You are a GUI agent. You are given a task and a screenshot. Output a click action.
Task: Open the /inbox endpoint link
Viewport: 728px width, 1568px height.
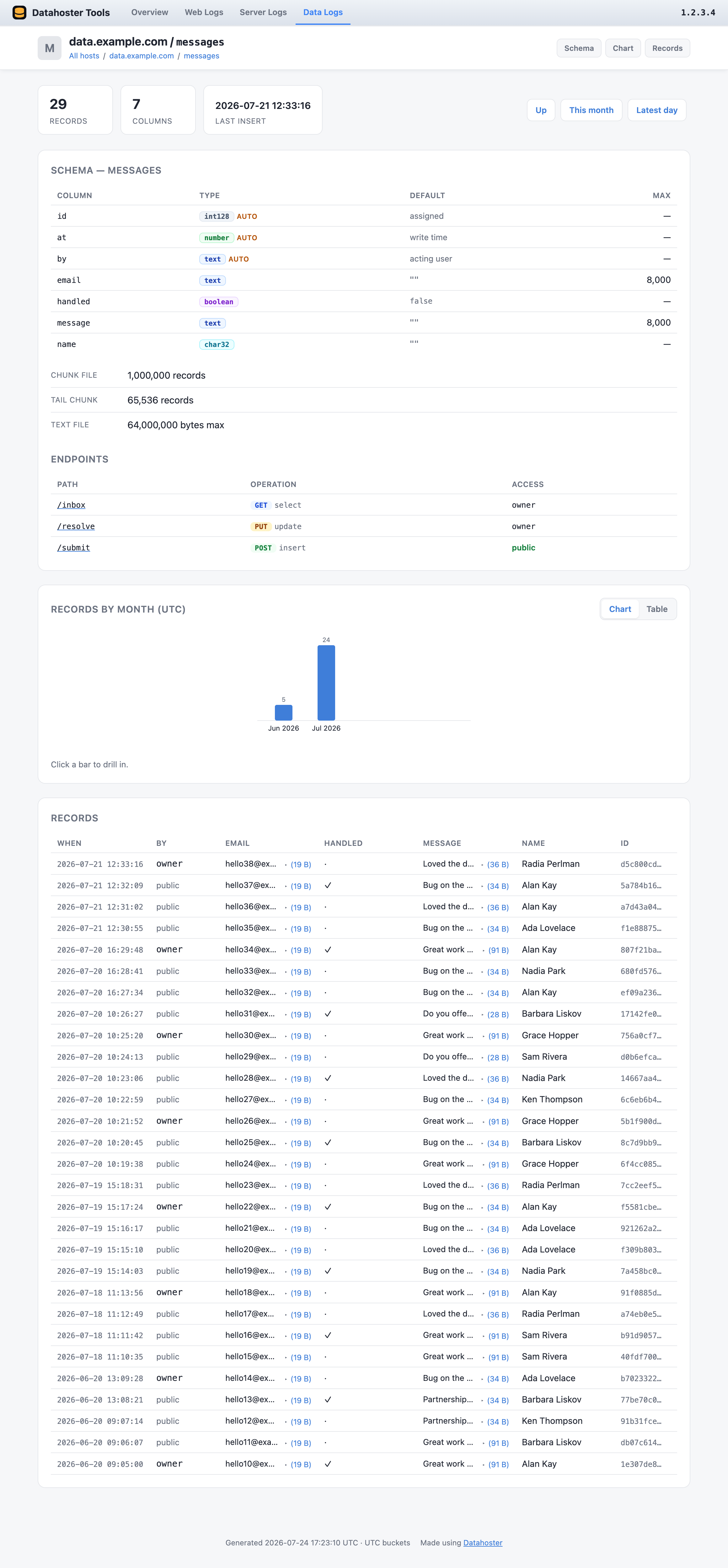71,505
